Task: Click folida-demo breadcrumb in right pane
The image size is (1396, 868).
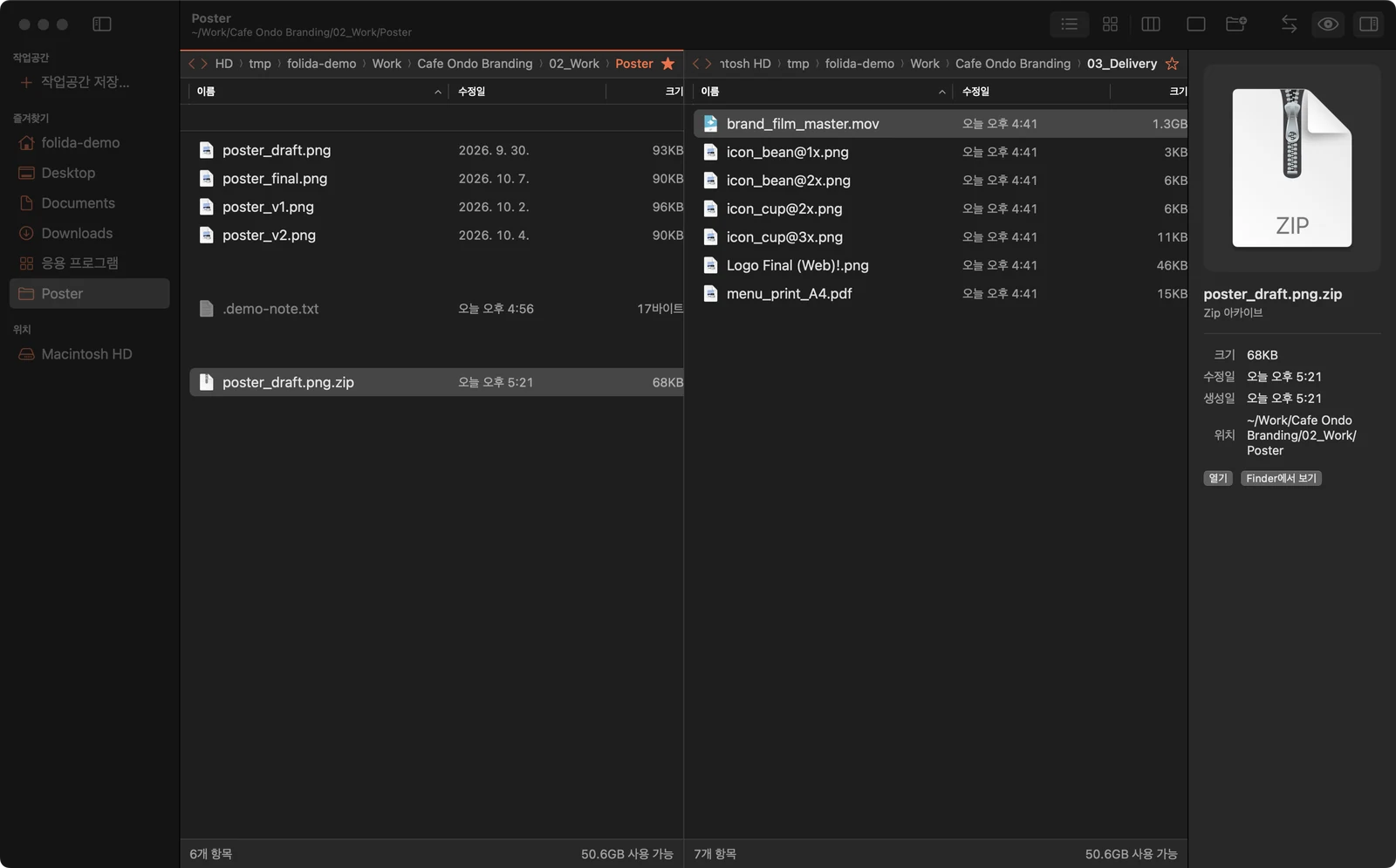Action: (859, 64)
